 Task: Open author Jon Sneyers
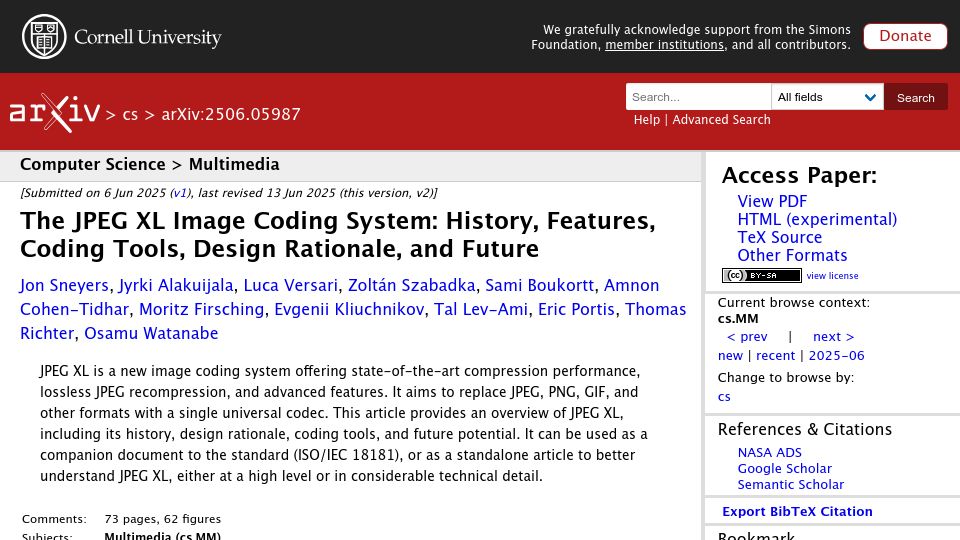pos(64,285)
